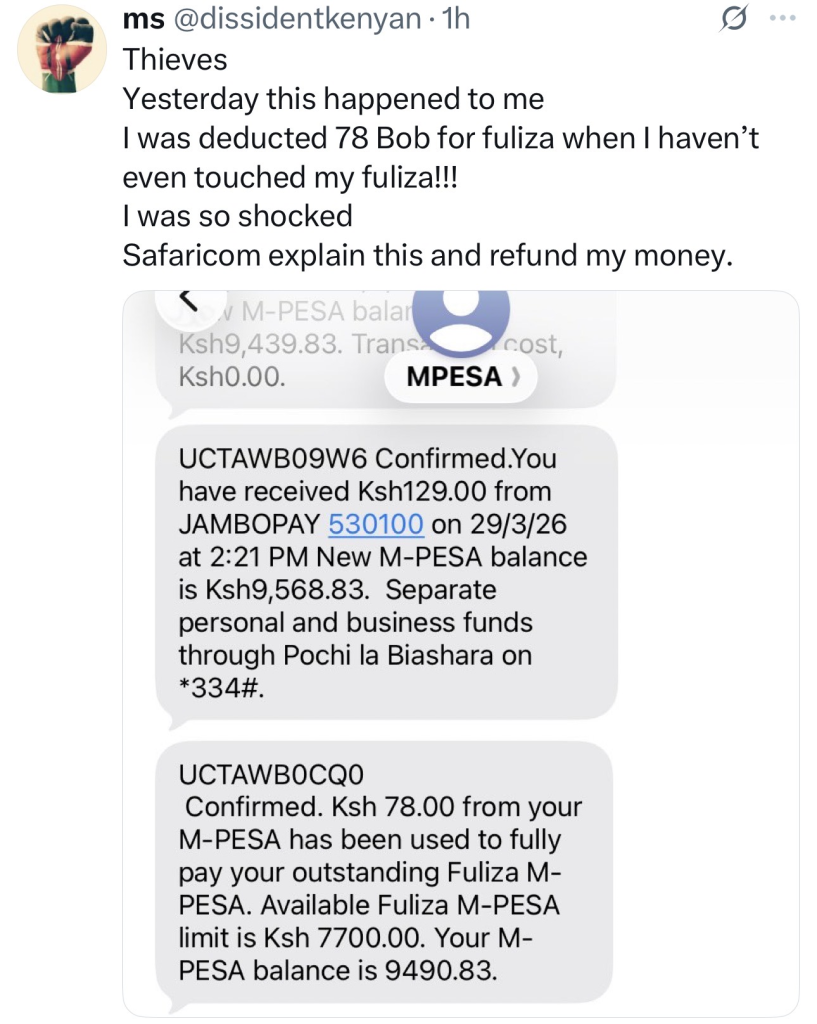Expand the chevron beside MPESA name
This screenshot has height=1024, width=817.
coord(516,379)
